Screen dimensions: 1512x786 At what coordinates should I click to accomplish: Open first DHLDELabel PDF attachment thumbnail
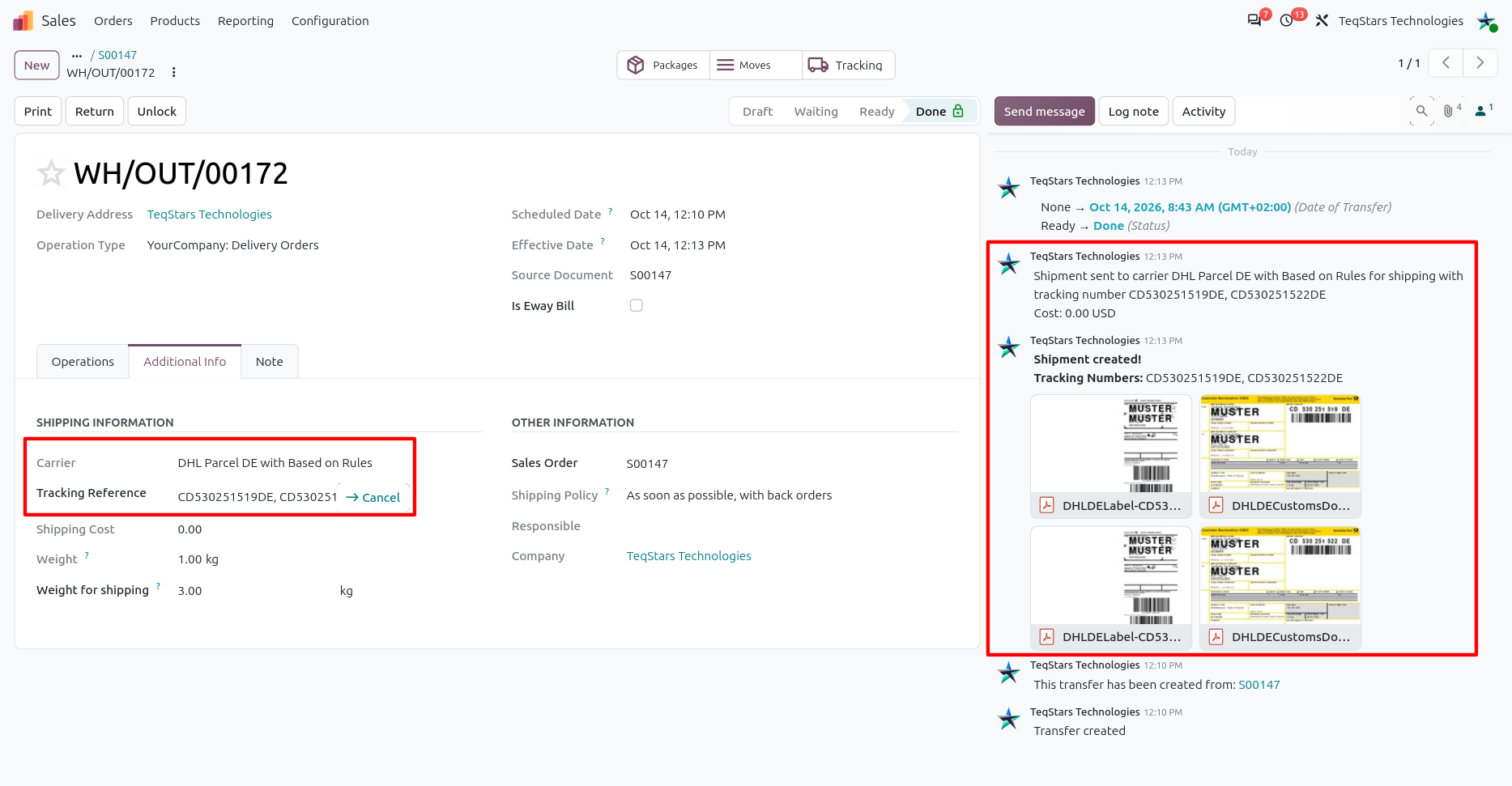click(x=1111, y=456)
